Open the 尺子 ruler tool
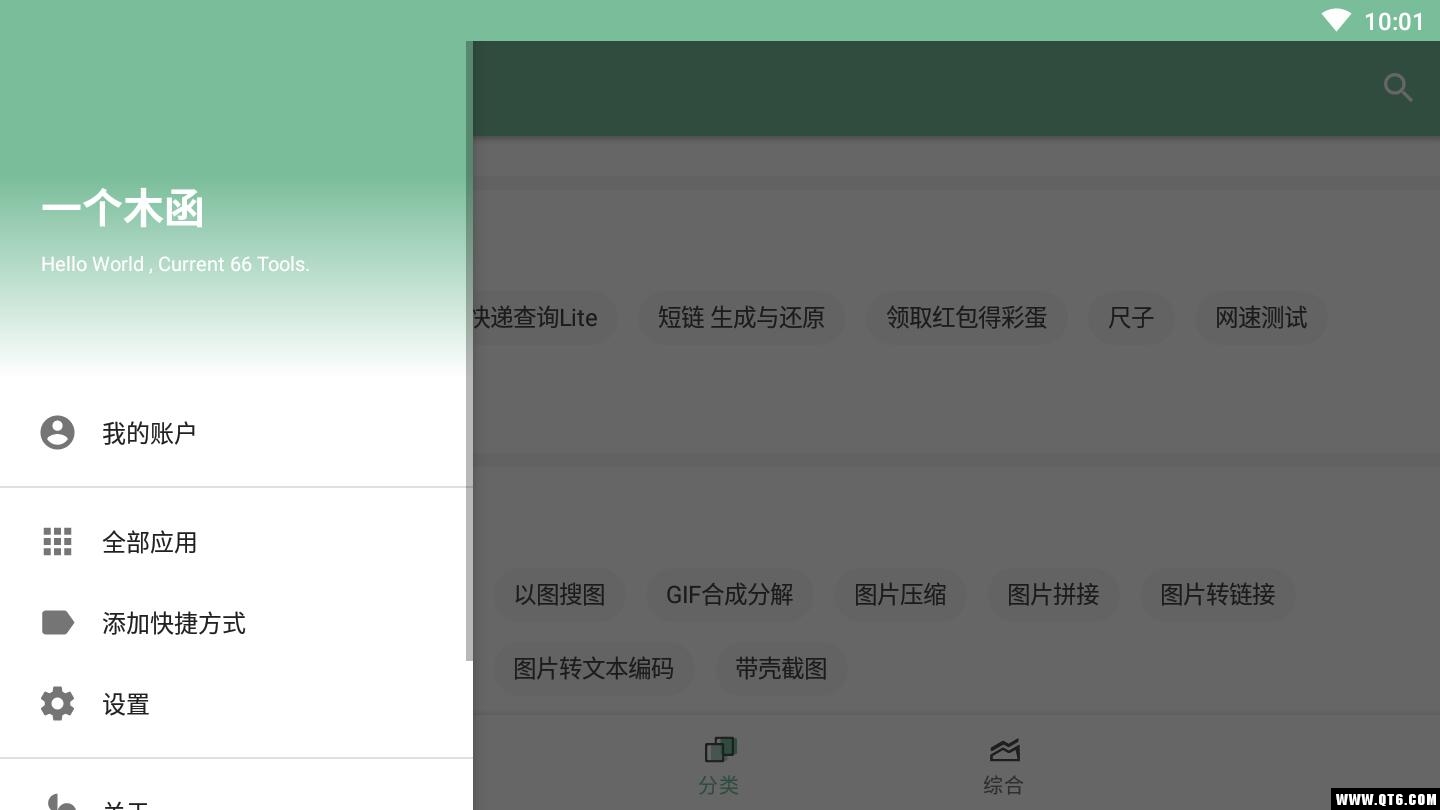 1131,318
